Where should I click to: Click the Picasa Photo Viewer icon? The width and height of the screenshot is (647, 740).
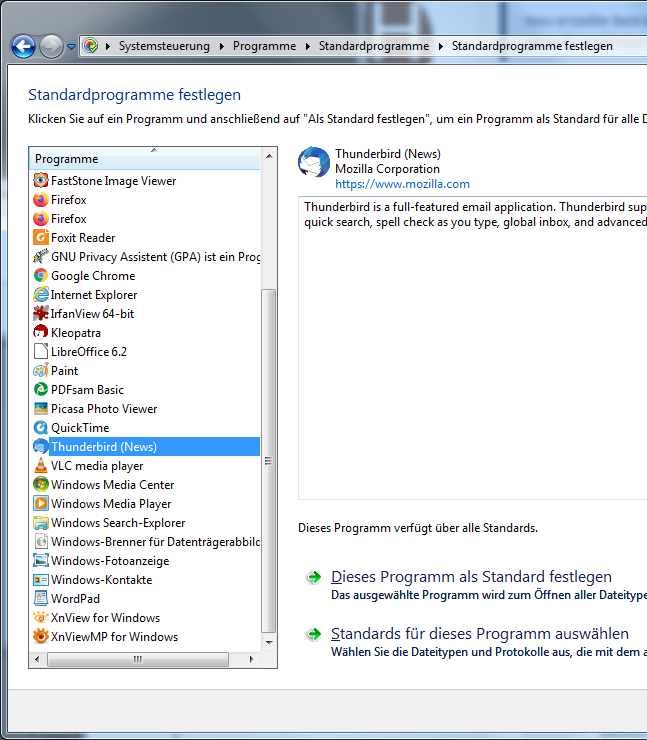(41, 408)
